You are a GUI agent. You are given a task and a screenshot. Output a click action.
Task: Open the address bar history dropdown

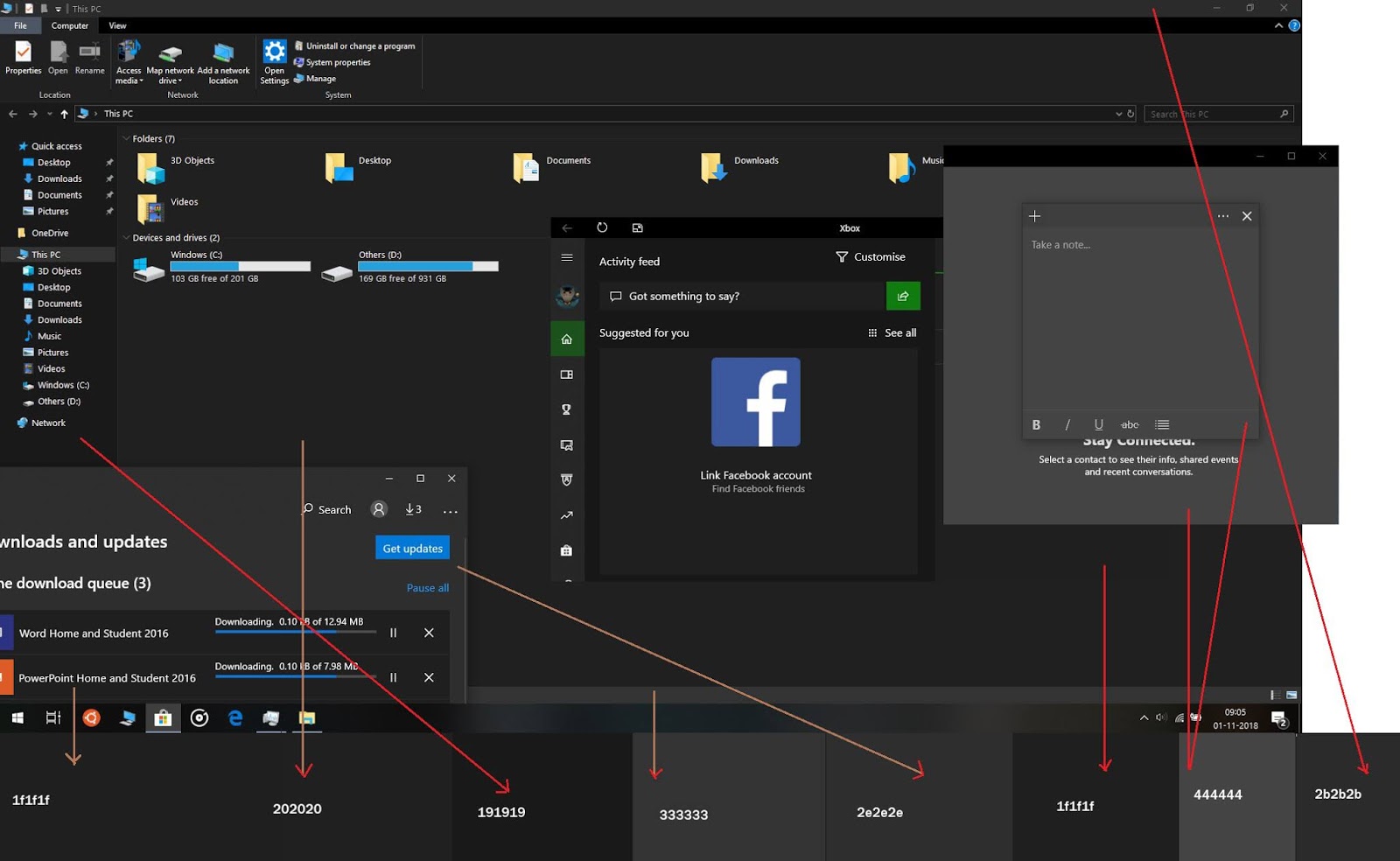pyautogui.click(x=1120, y=113)
